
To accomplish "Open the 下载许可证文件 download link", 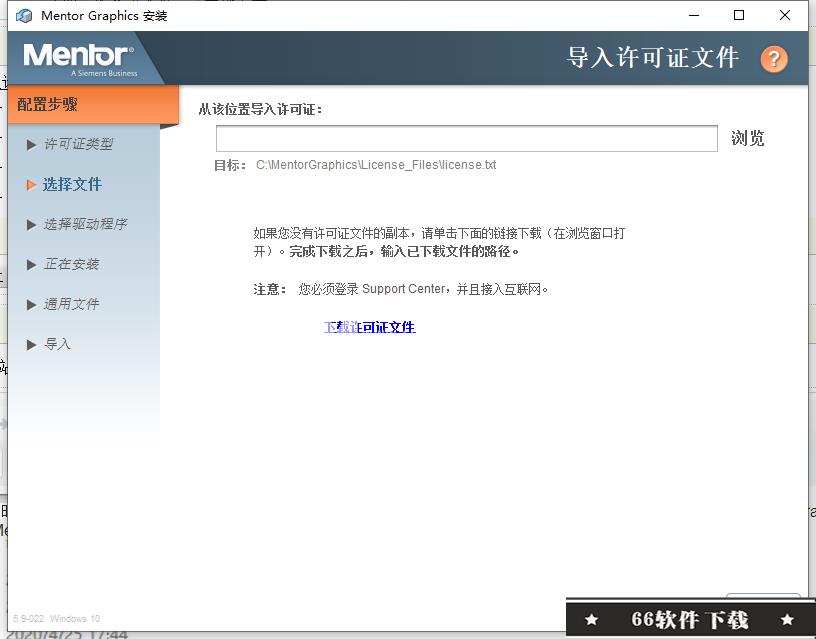I will click(x=369, y=327).
